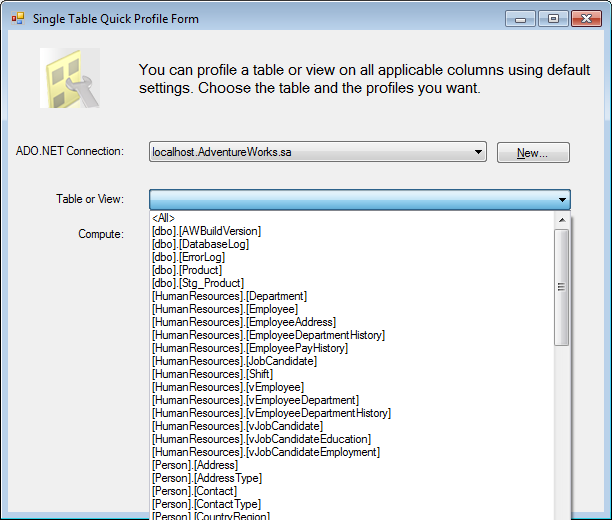Click the profile wrench table image
The image size is (612, 520).
pos(70,78)
